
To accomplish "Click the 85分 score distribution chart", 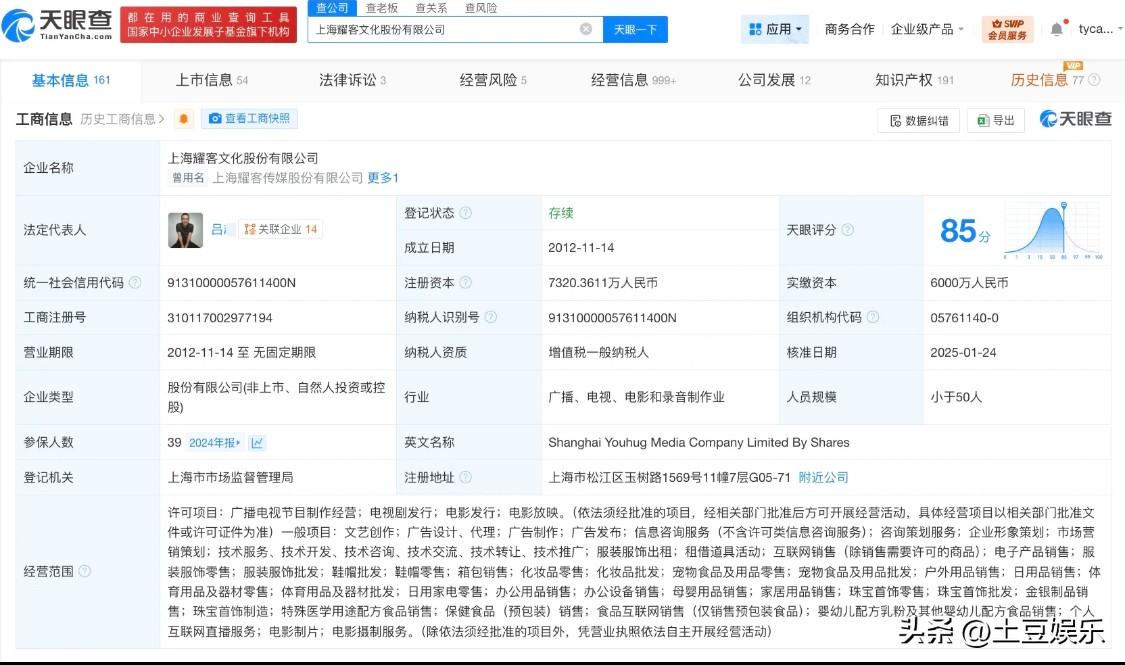I will (1054, 230).
